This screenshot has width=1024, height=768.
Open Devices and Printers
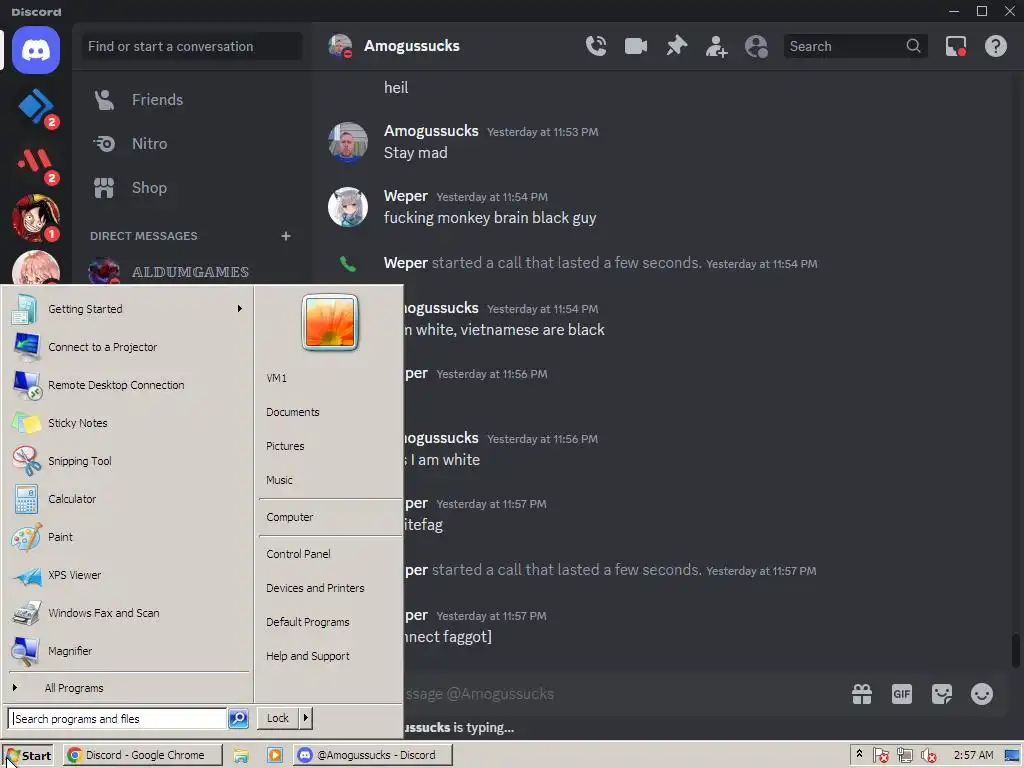(x=329, y=588)
